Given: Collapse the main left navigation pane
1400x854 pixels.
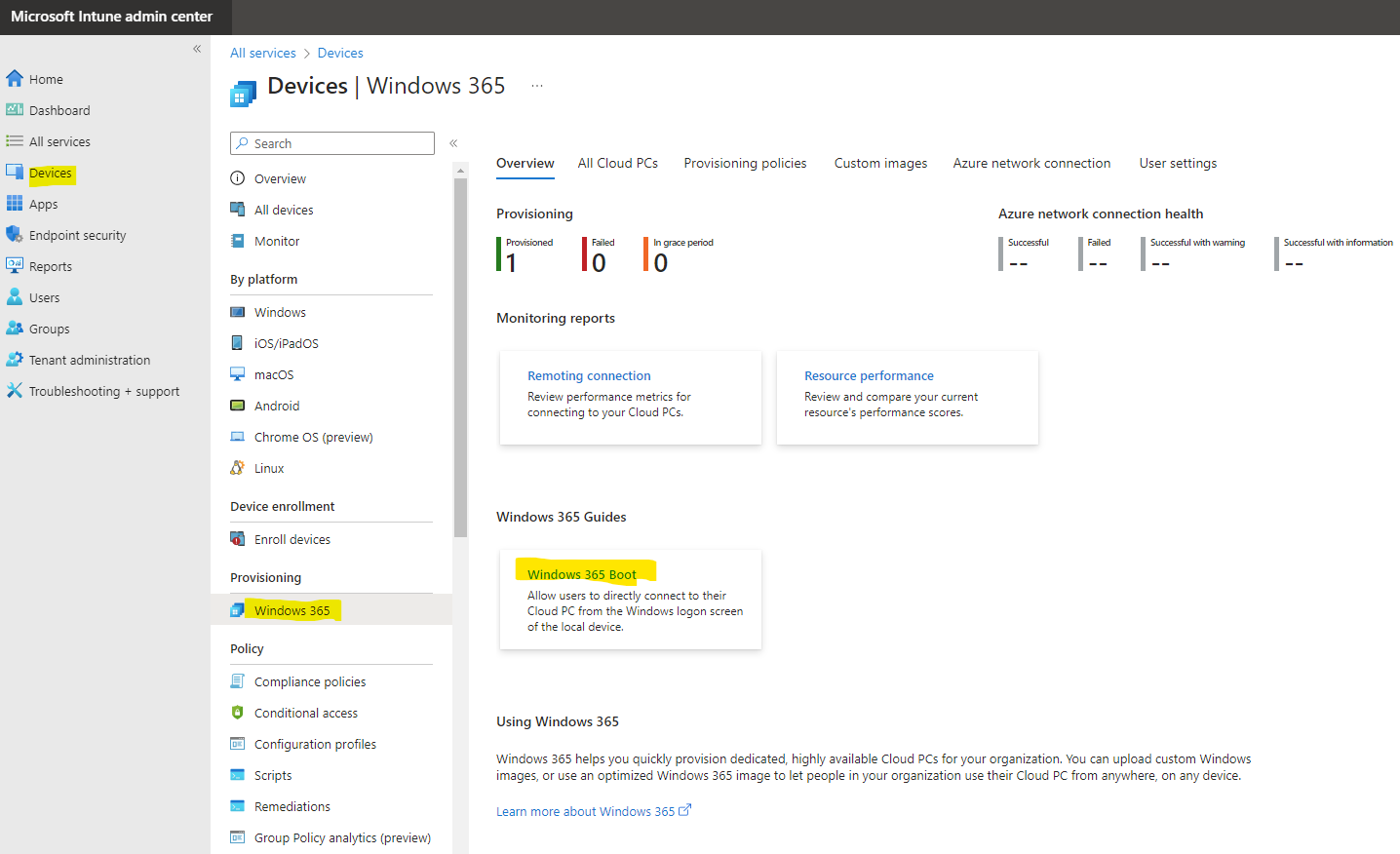Looking at the screenshot, I should (197, 49).
